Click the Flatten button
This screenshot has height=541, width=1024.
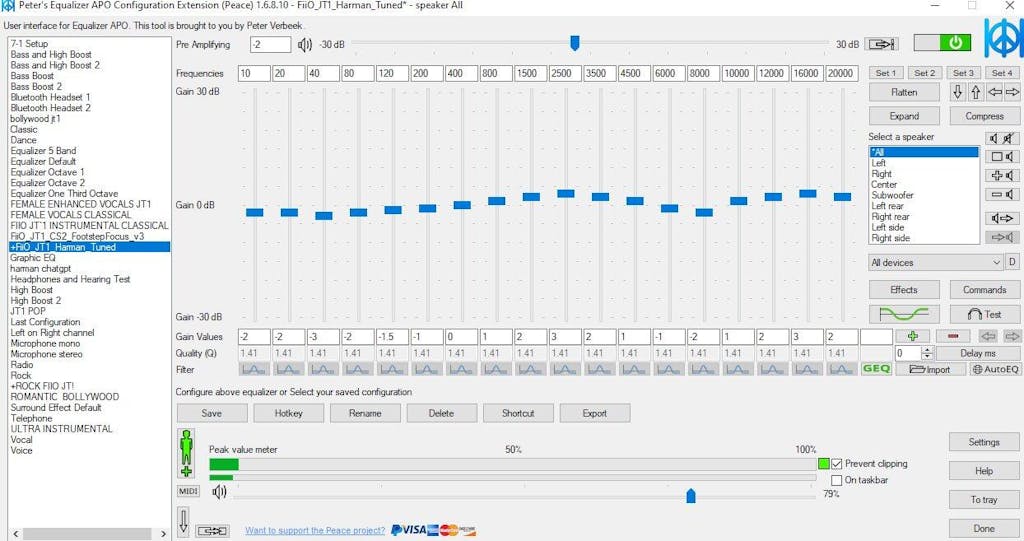[x=904, y=92]
